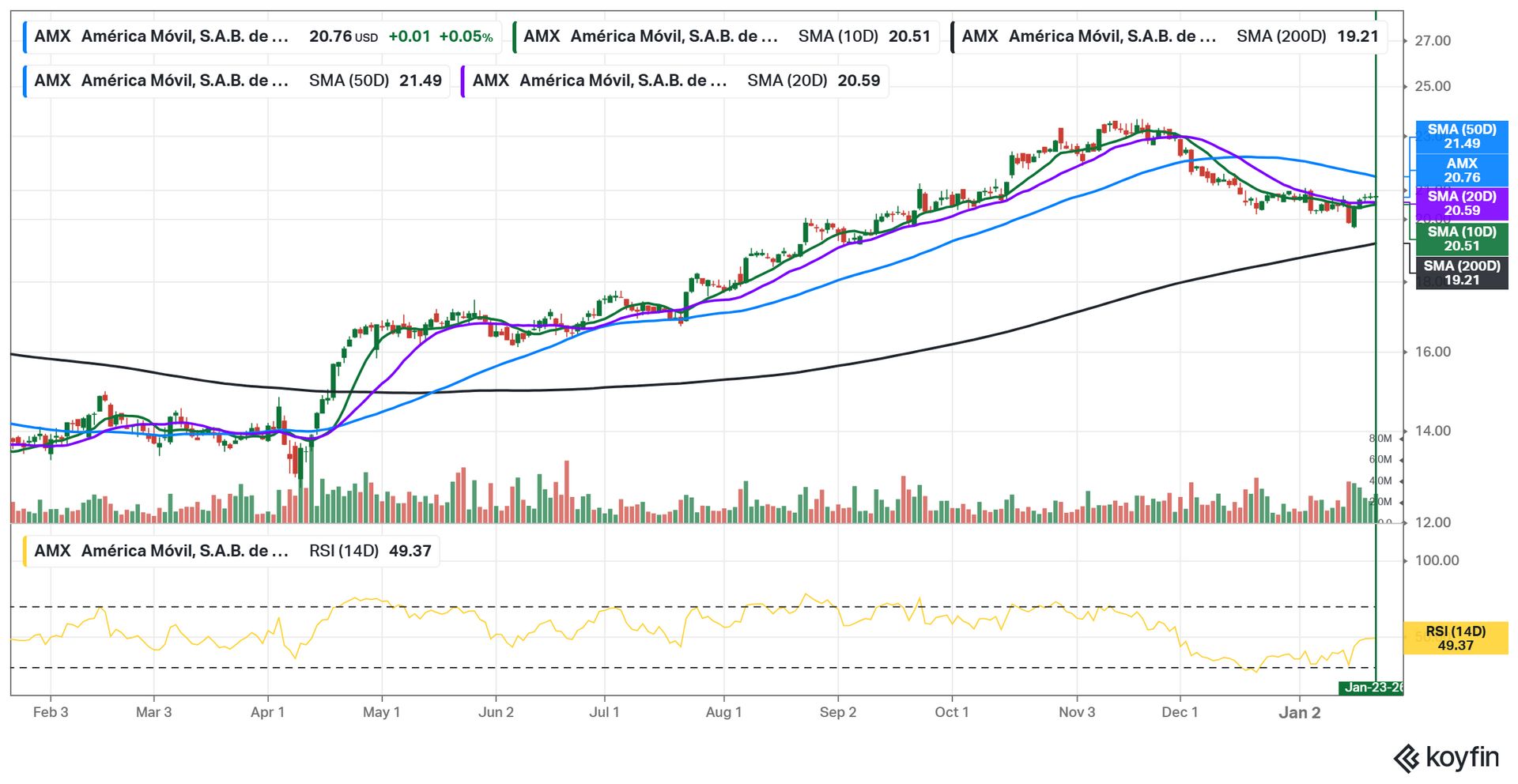Click the 14.00 price axis label

tap(1433, 432)
